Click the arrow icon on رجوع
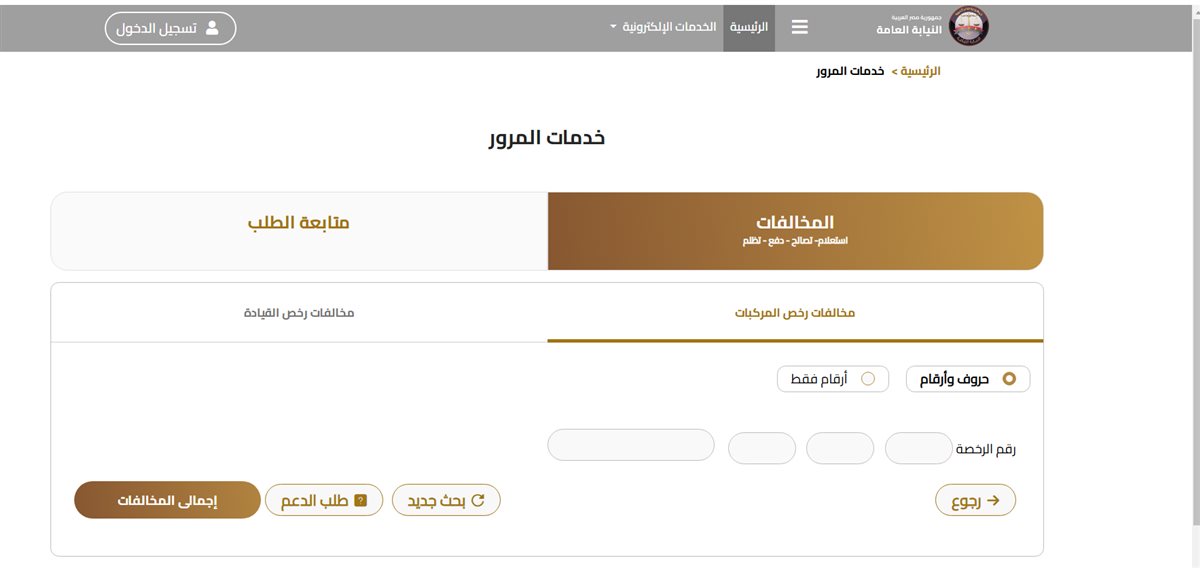This screenshot has height=568, width=1200. 993,500
